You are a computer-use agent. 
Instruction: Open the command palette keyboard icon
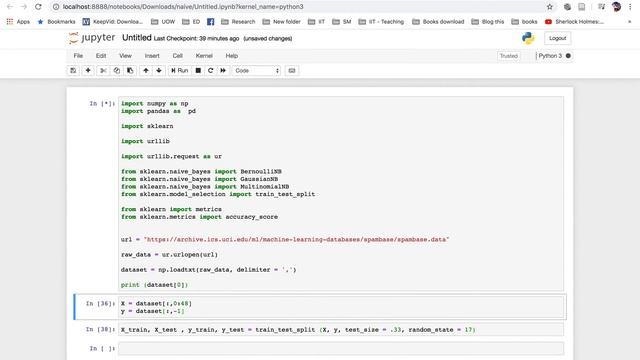(292, 71)
